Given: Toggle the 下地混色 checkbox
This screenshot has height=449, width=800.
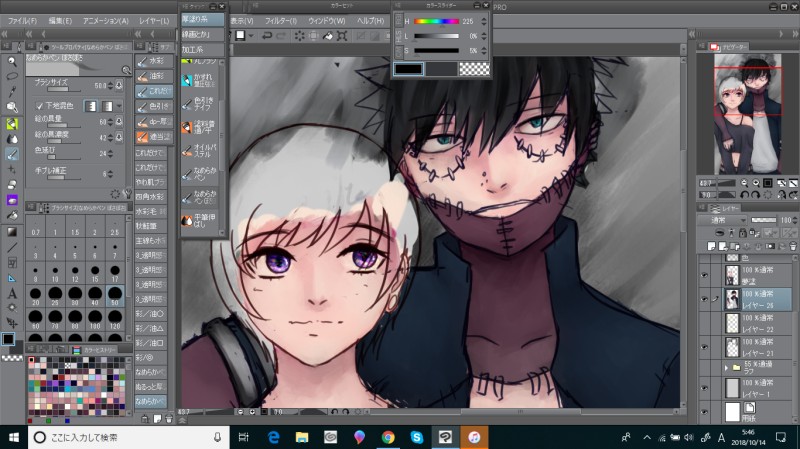Looking at the screenshot, I should click(x=39, y=106).
